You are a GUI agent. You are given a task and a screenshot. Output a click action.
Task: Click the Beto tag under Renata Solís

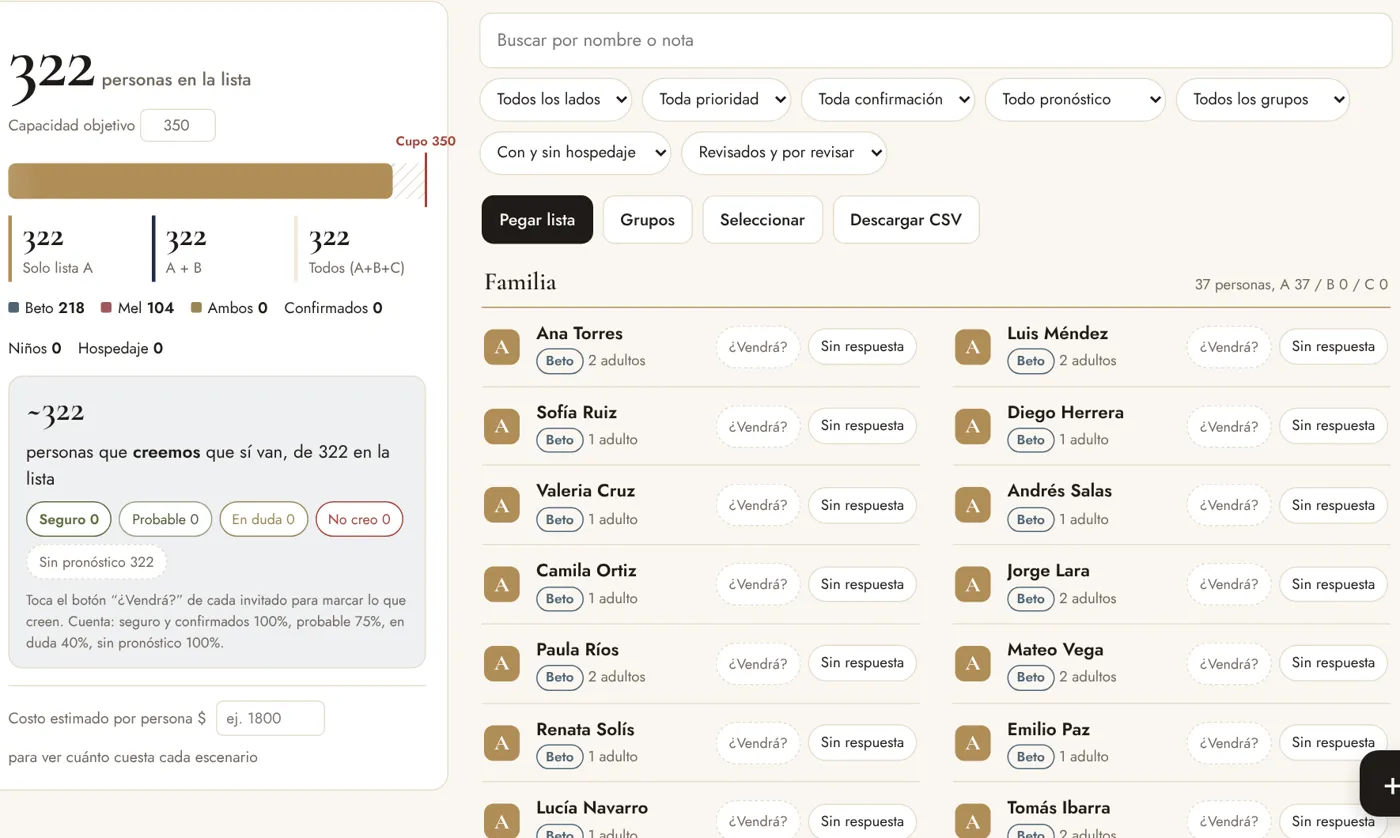pos(560,757)
